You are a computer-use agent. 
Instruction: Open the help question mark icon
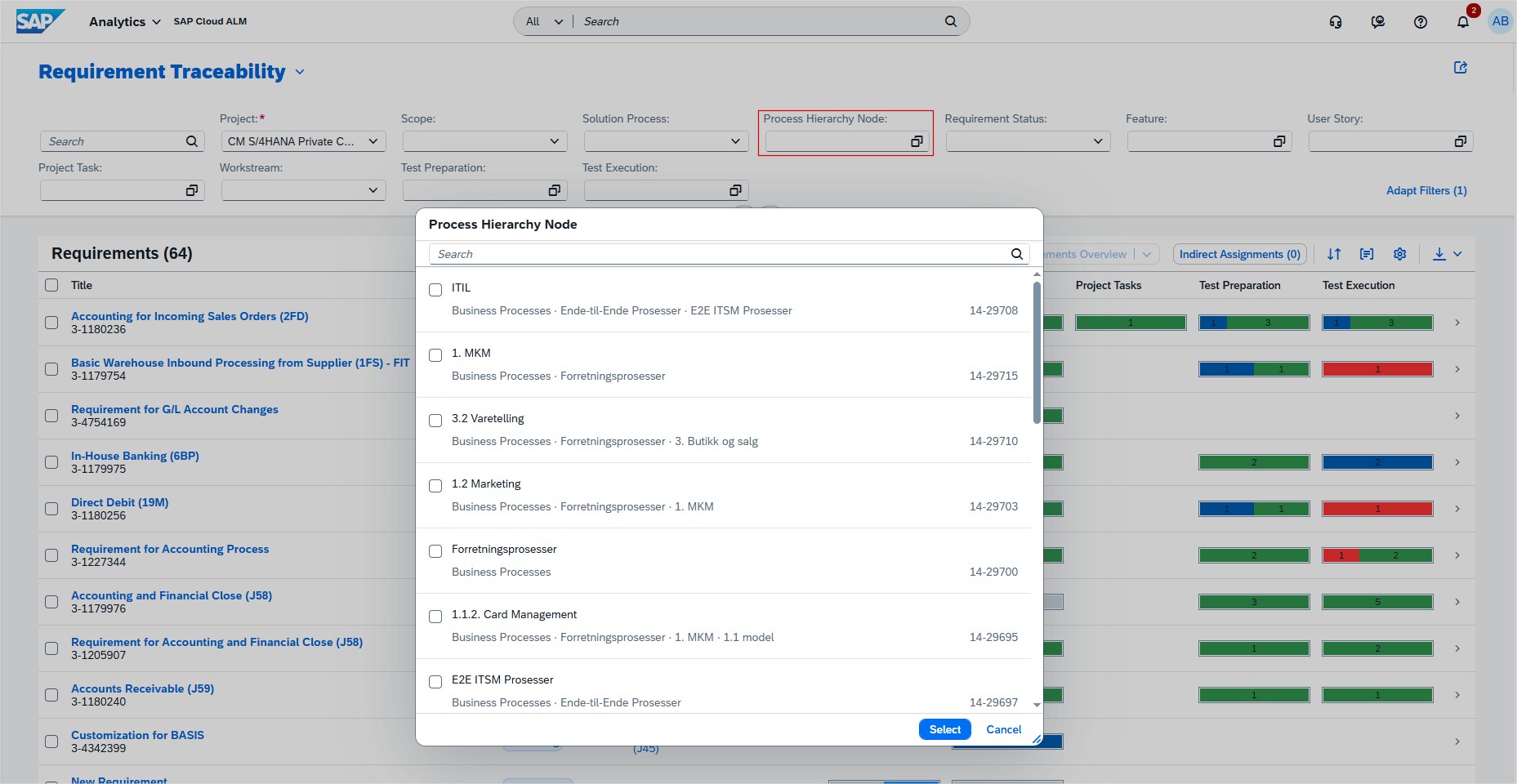click(x=1420, y=22)
